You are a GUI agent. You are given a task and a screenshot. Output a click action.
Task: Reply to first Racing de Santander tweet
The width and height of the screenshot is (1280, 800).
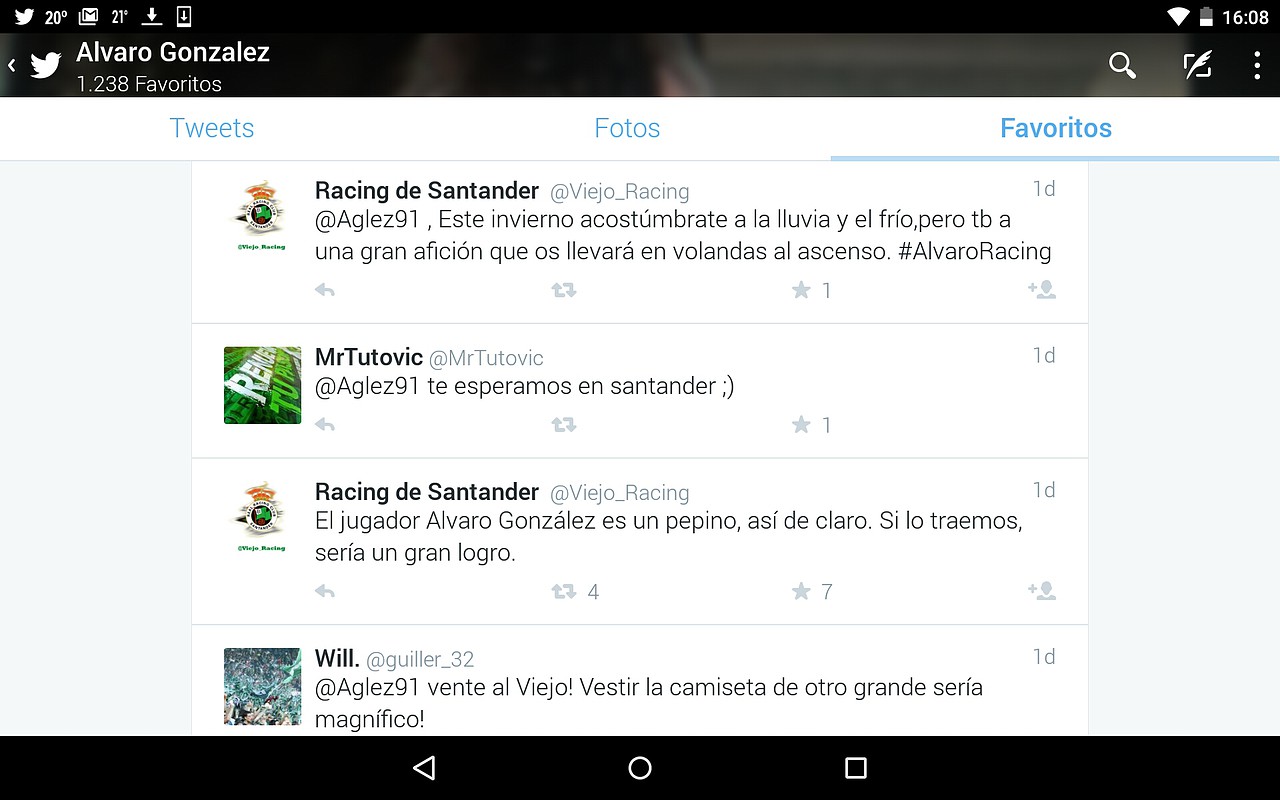(x=325, y=290)
